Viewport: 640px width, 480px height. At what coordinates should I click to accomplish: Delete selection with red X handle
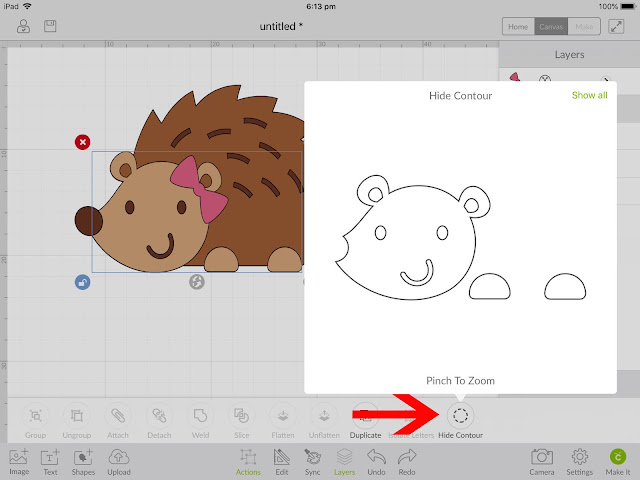[82, 142]
